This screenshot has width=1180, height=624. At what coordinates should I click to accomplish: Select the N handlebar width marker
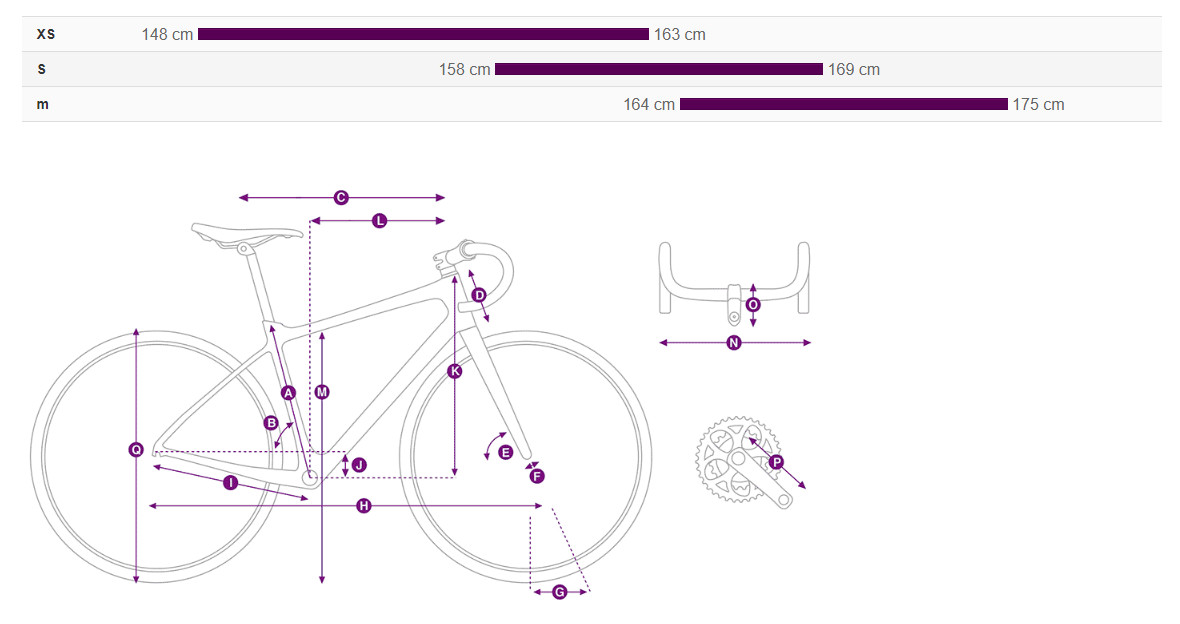click(734, 343)
